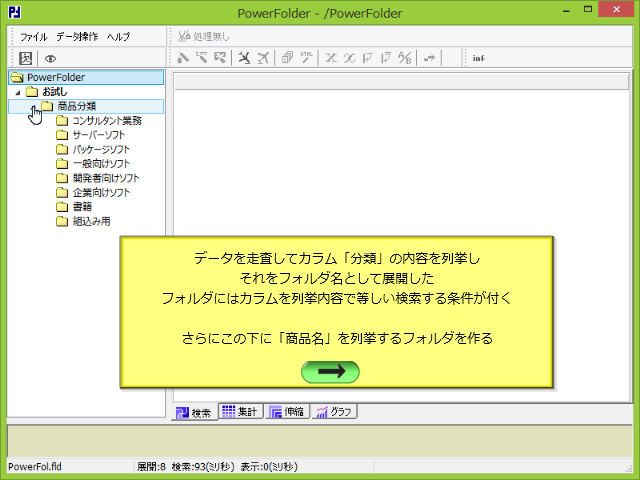This screenshot has width=640, height=480.
Task: Select the 一般向けソフト folder
Action: [101, 164]
